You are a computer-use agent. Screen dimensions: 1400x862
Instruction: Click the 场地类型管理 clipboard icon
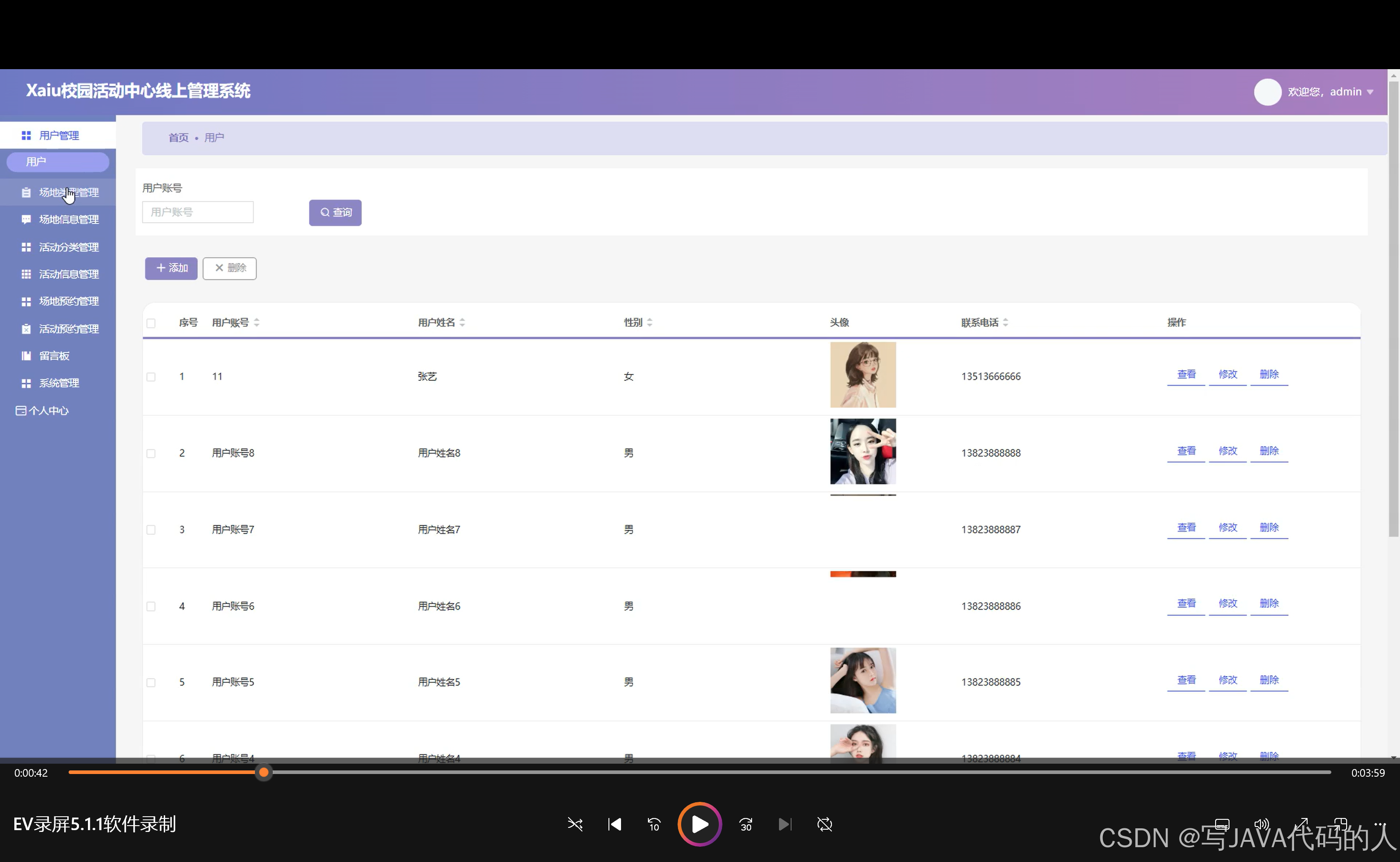tap(26, 192)
